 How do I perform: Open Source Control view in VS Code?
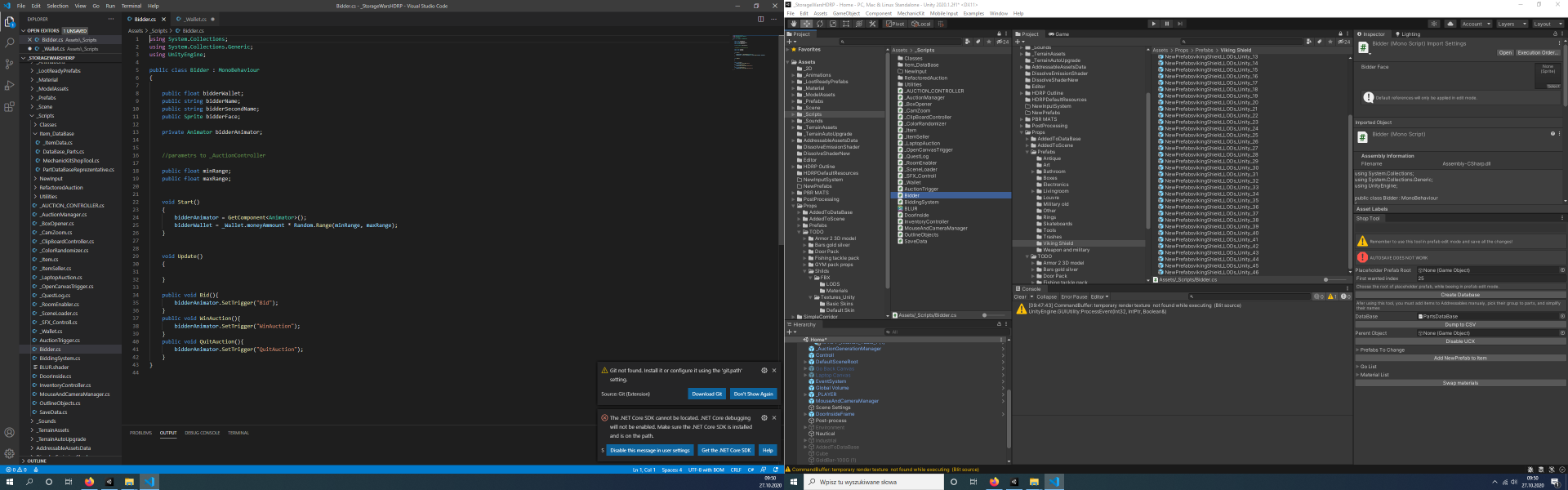[x=10, y=64]
